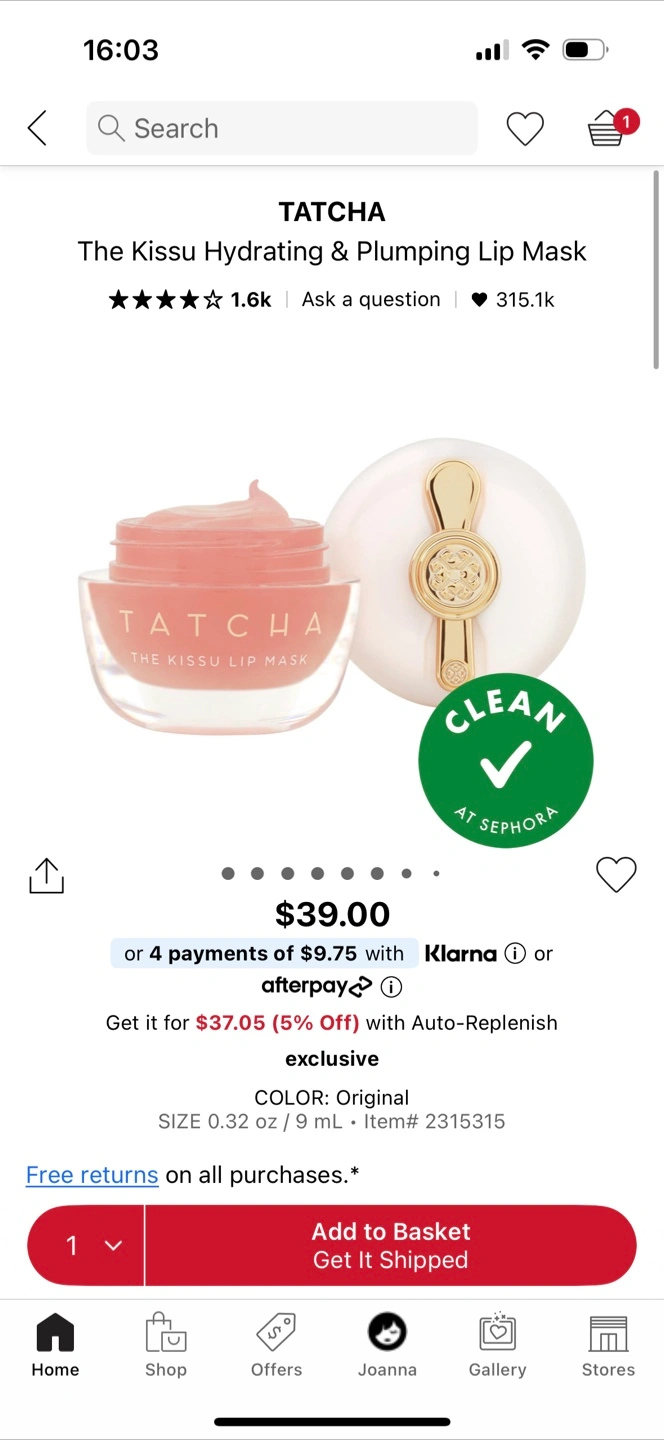This screenshot has width=664, height=1440.
Task: Tap the back arrow icon
Action: tap(37, 128)
